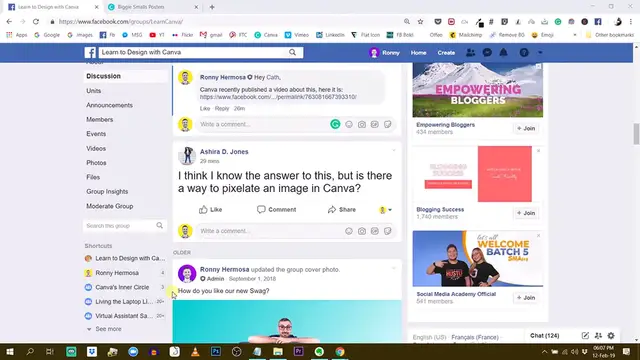Image resolution: width=640 pixels, height=360 pixels.
Task: Click Grammarly icon in upper comment box
Action: point(335,124)
